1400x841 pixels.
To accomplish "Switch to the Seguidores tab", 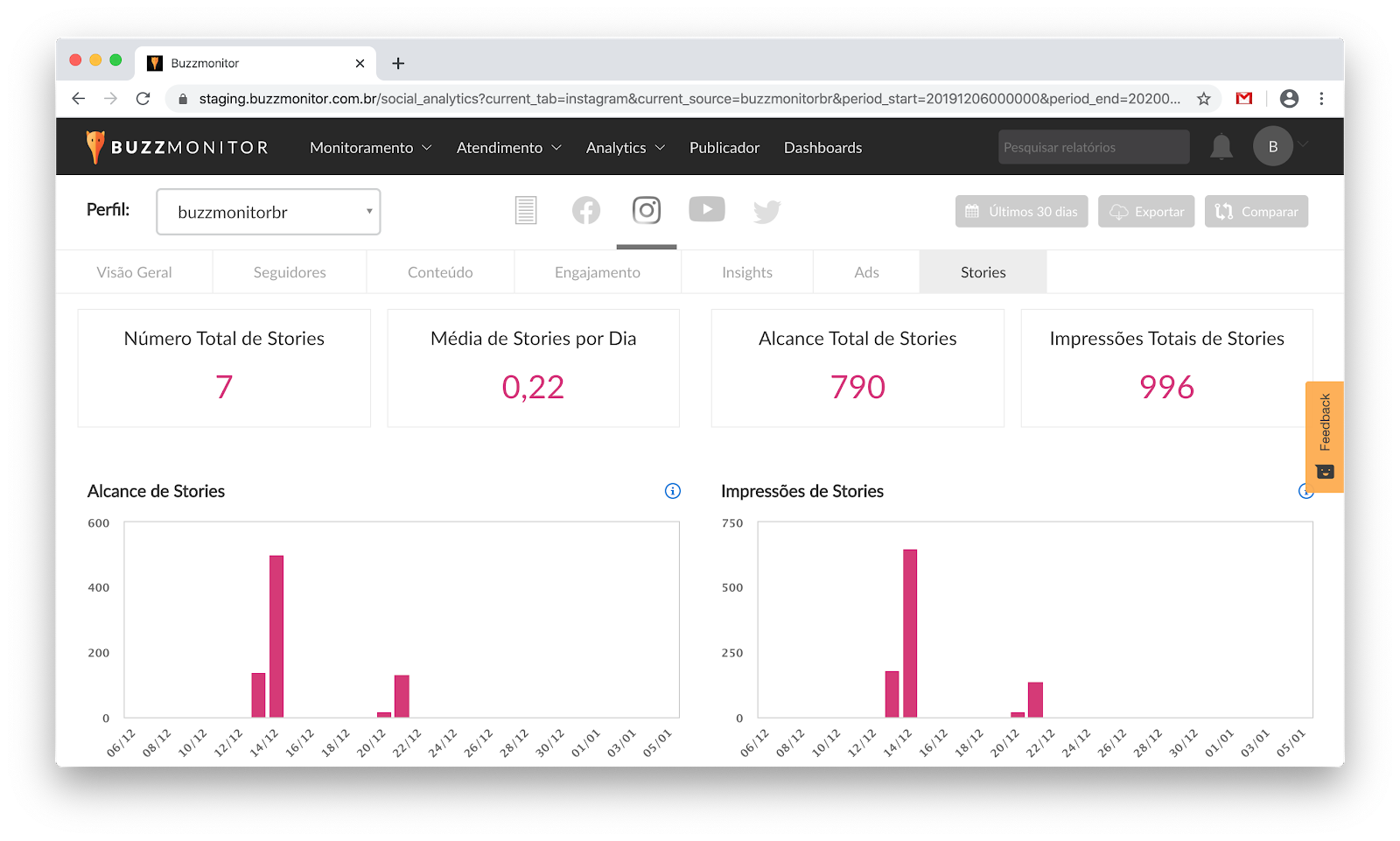I will click(290, 272).
